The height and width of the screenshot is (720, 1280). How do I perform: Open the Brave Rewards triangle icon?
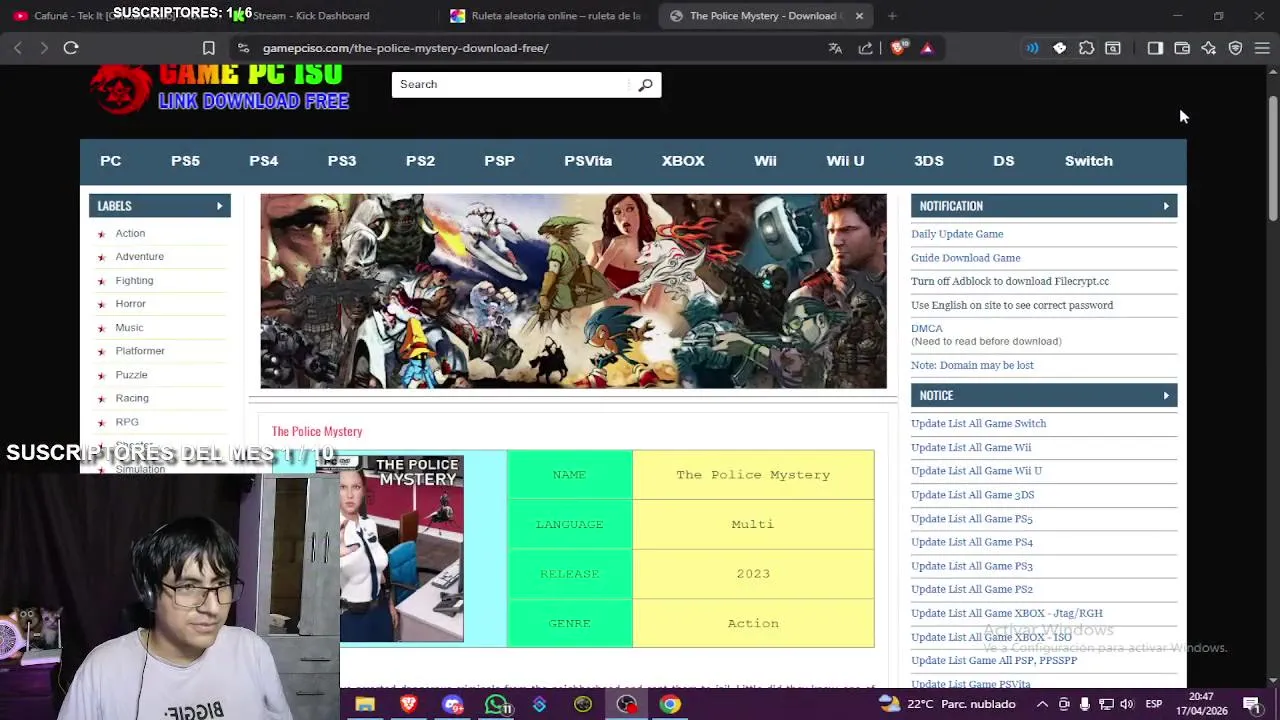point(927,48)
